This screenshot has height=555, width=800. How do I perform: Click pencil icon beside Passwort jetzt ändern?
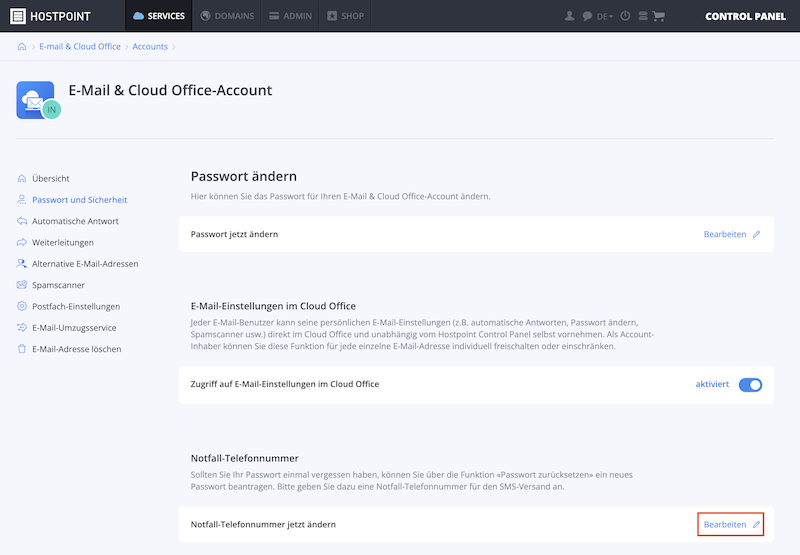pos(756,234)
